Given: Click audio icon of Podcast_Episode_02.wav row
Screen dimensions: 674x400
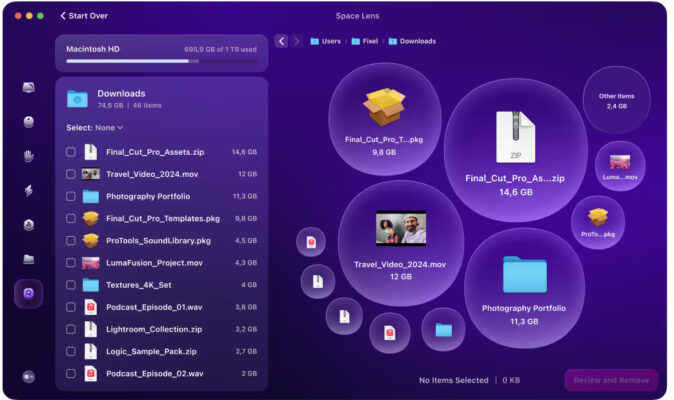Looking at the screenshot, I should (x=90, y=374).
